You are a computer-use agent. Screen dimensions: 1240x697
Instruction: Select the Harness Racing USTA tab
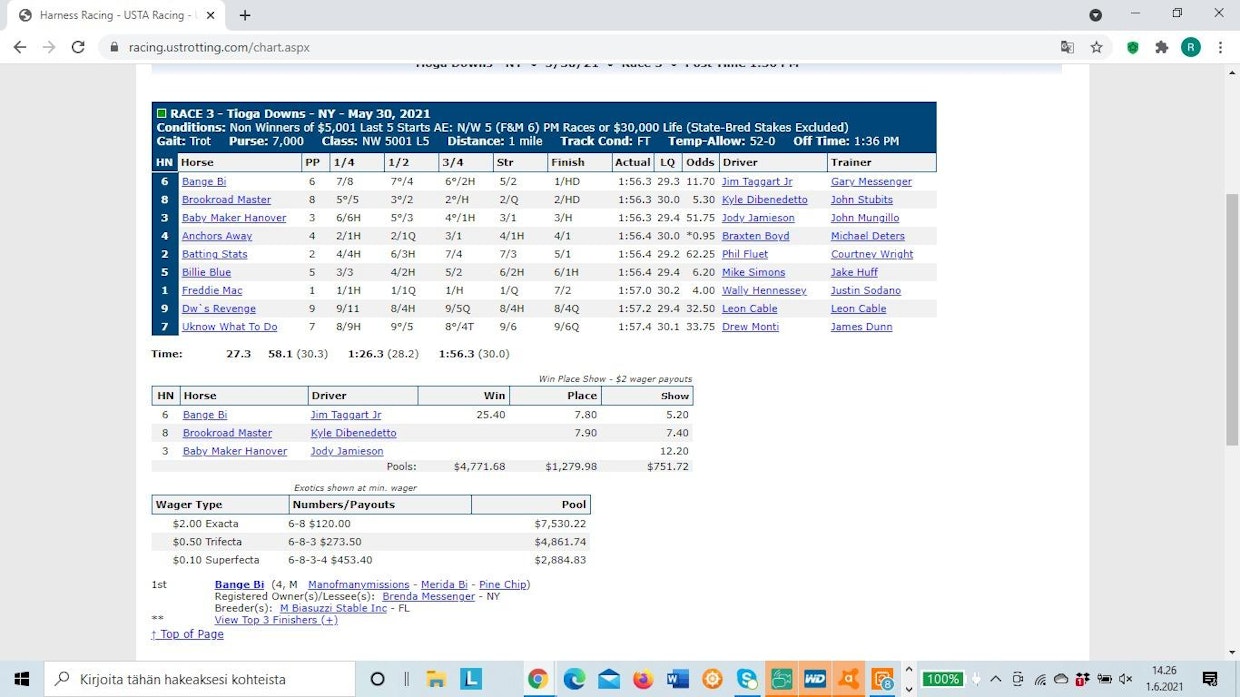[x=112, y=15]
